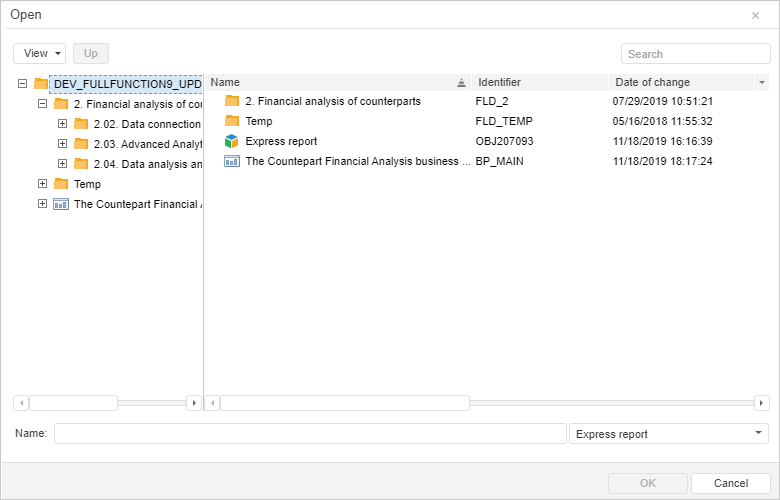This screenshot has width=780, height=500.
Task: Click the 2.03 Advanced Analytics folder icon
Action: coord(81,144)
